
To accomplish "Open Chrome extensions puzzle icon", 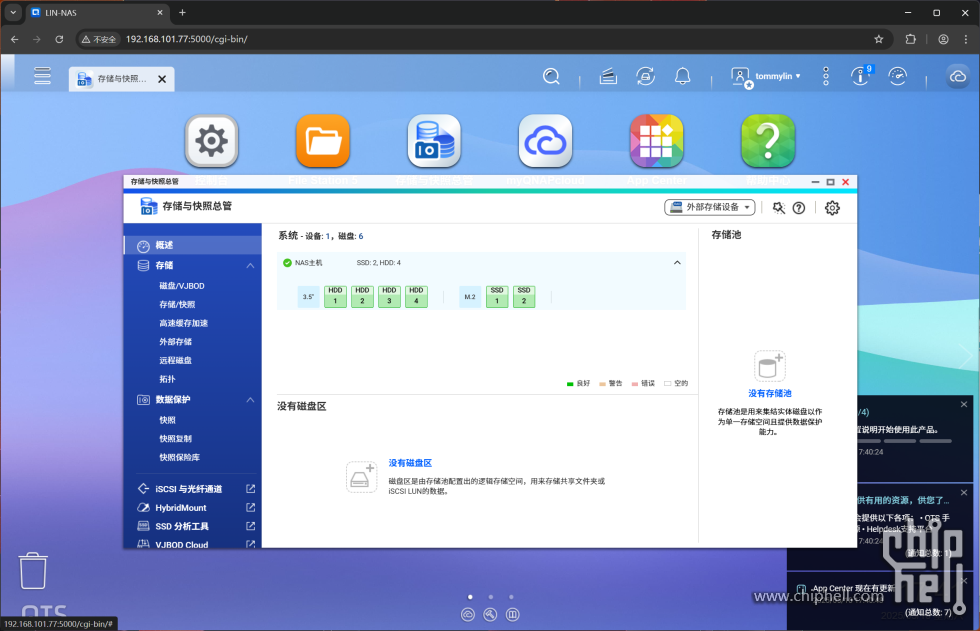I will pyautogui.click(x=910, y=39).
